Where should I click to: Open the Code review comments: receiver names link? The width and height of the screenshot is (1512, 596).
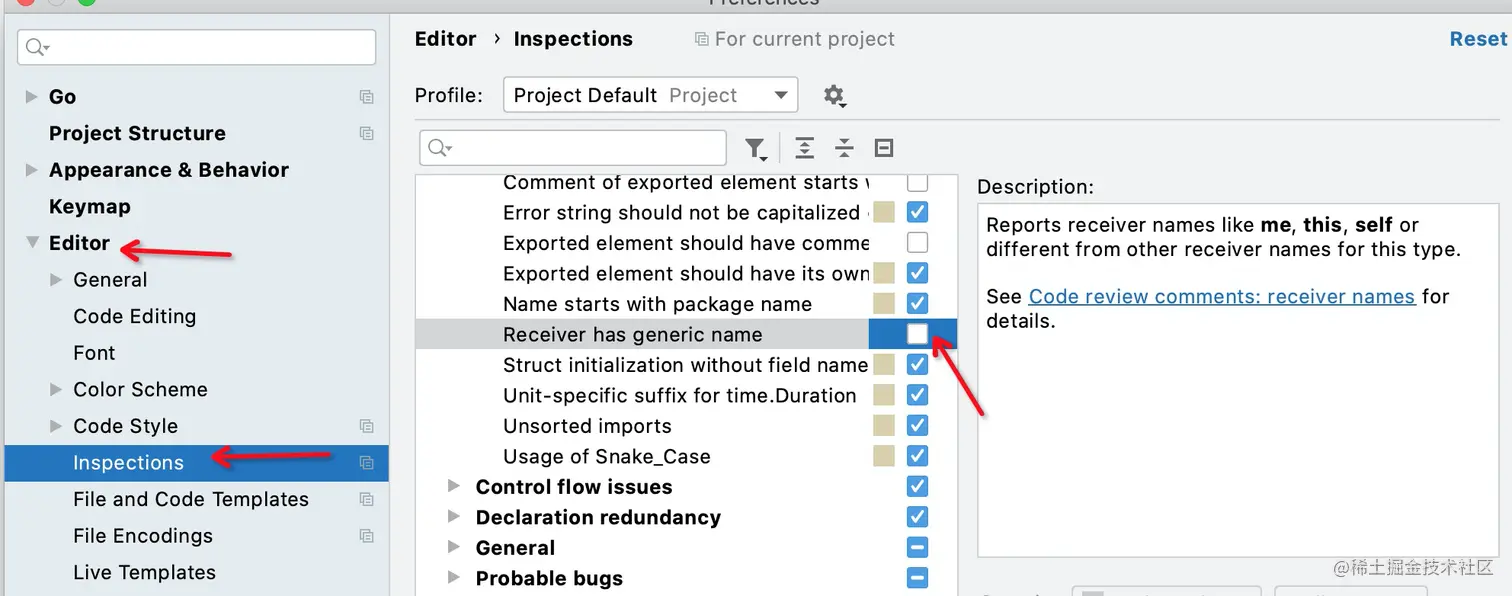pyautogui.click(x=1221, y=296)
